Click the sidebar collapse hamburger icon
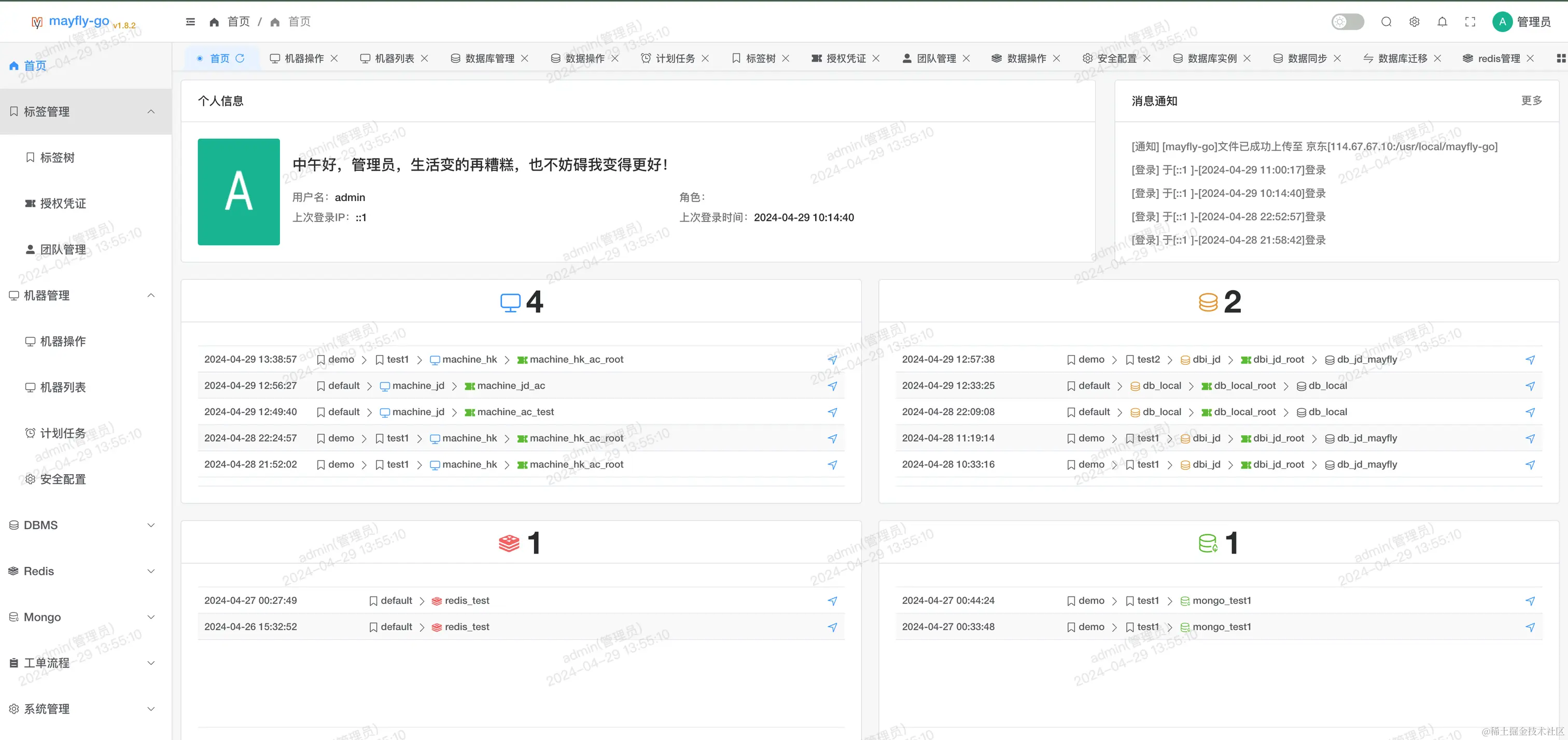The height and width of the screenshot is (740, 1568). [x=190, y=22]
